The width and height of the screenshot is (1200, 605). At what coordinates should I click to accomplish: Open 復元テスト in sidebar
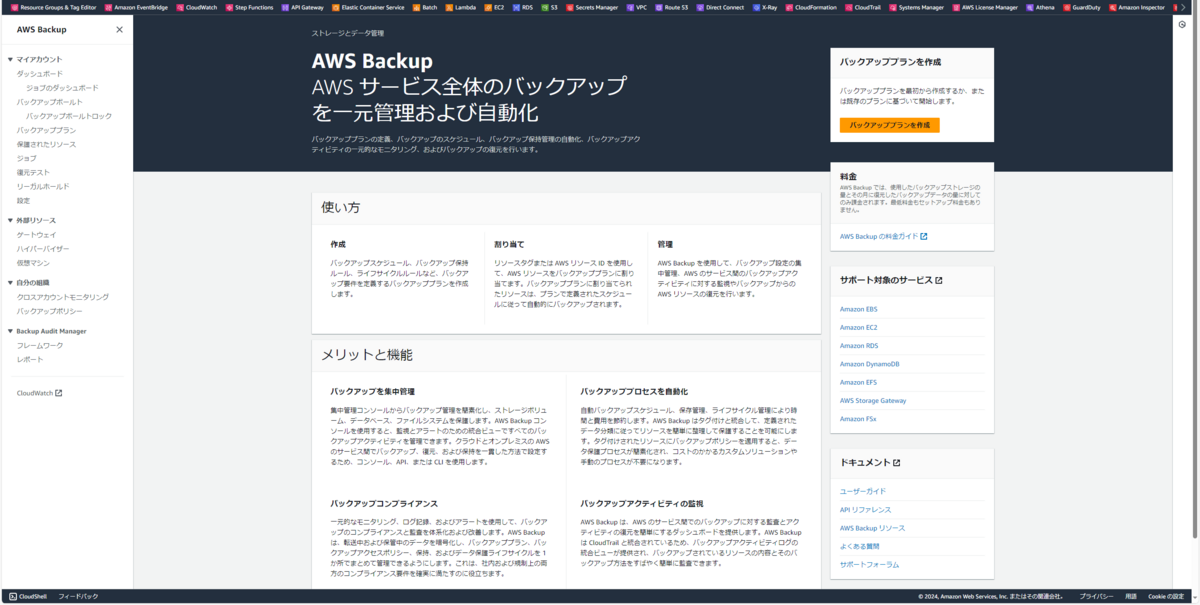pyautogui.click(x=33, y=172)
